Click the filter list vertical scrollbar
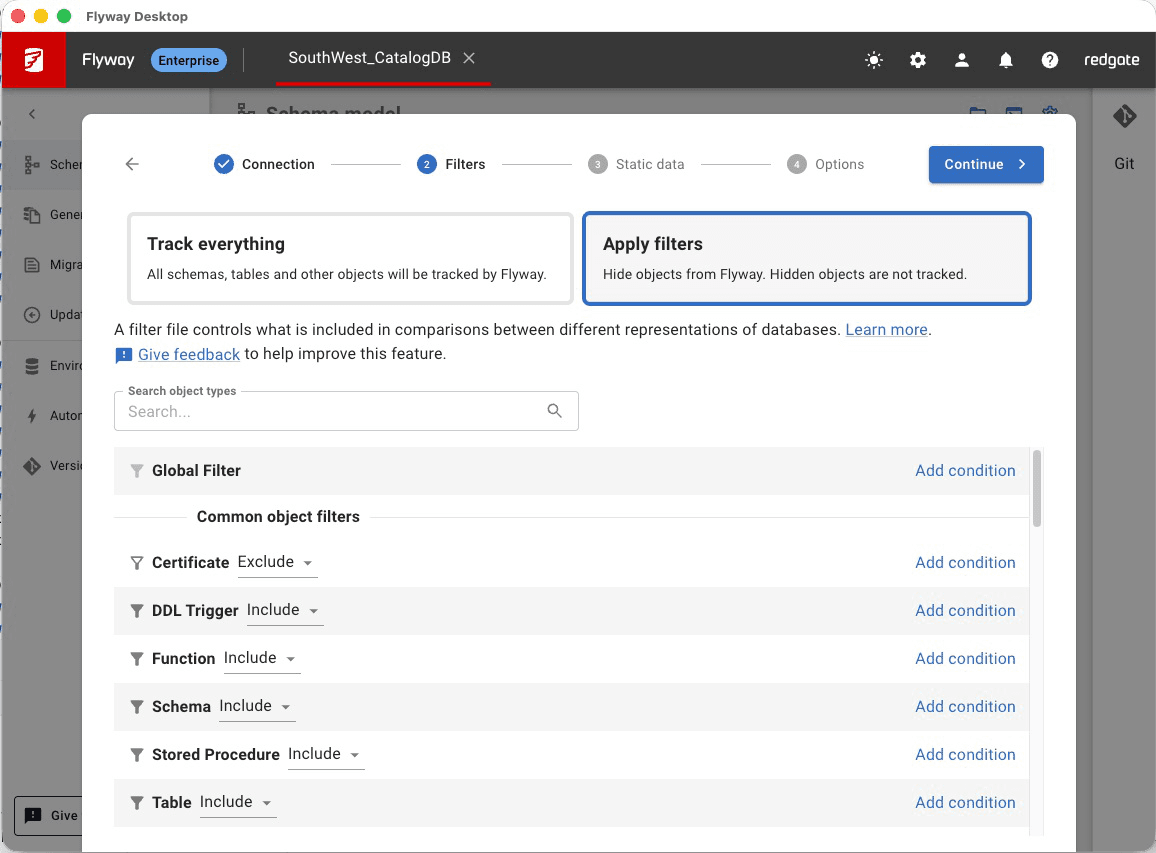Image resolution: width=1156 pixels, height=853 pixels. point(1037,488)
